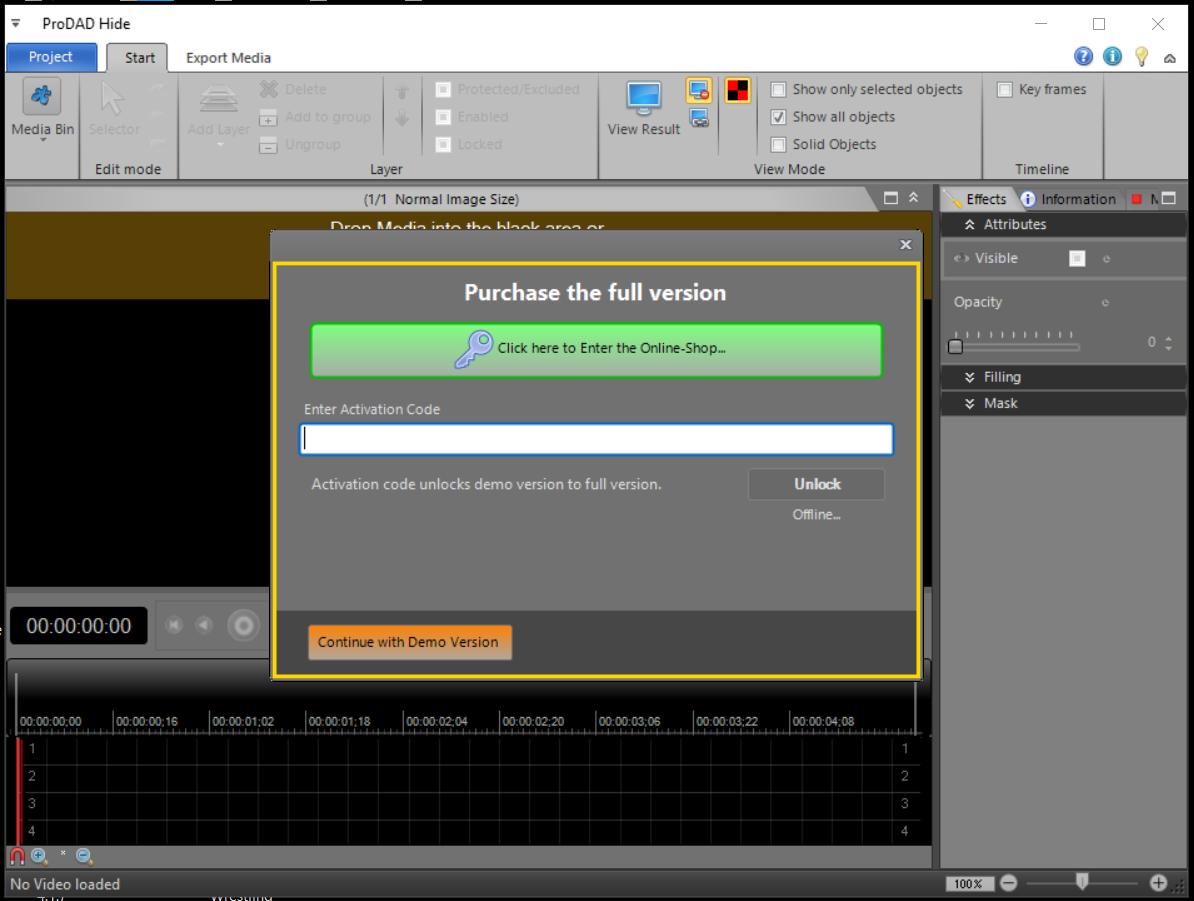Click the round play/record playback button

pos(244,625)
